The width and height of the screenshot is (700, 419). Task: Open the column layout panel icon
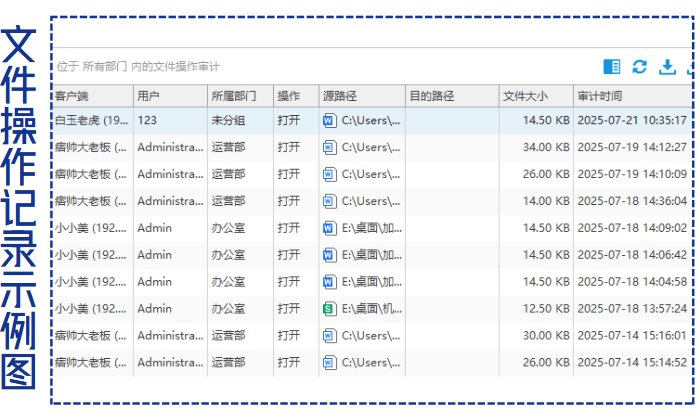pos(612,67)
